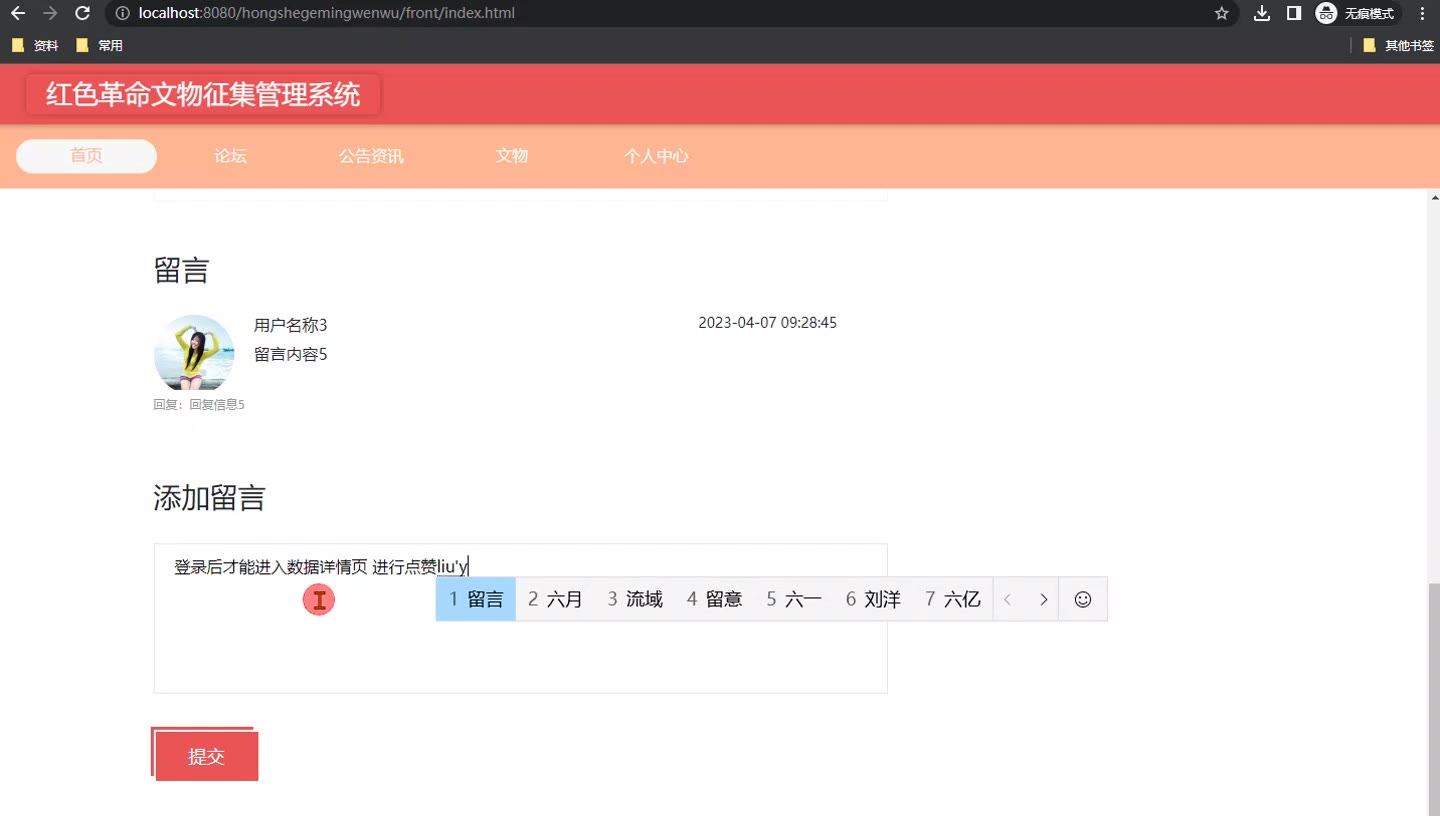Choose IME candidate 2 六月
This screenshot has width=1440, height=816.
click(x=555, y=600)
